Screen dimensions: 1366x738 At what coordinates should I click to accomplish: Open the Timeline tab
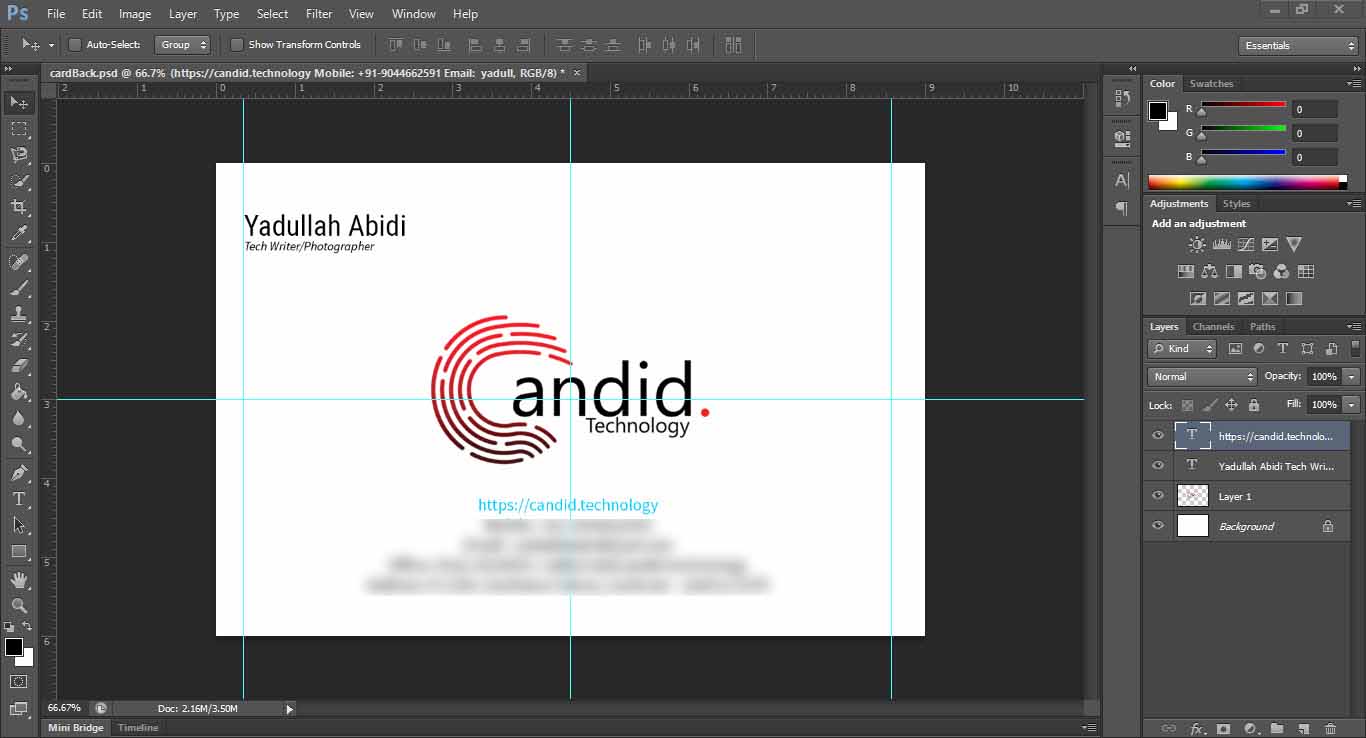tap(138, 728)
